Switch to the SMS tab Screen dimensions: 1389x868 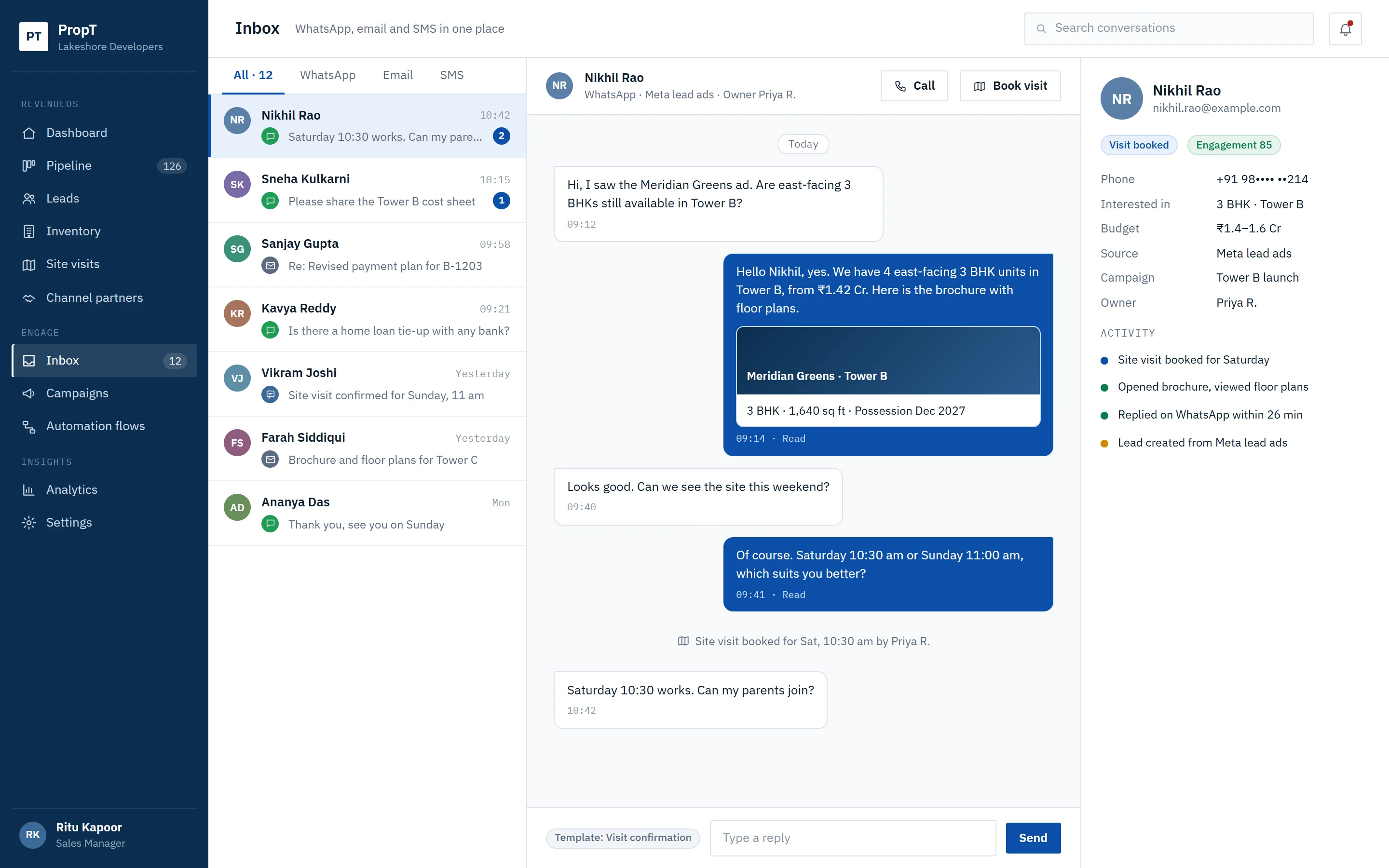click(452, 75)
